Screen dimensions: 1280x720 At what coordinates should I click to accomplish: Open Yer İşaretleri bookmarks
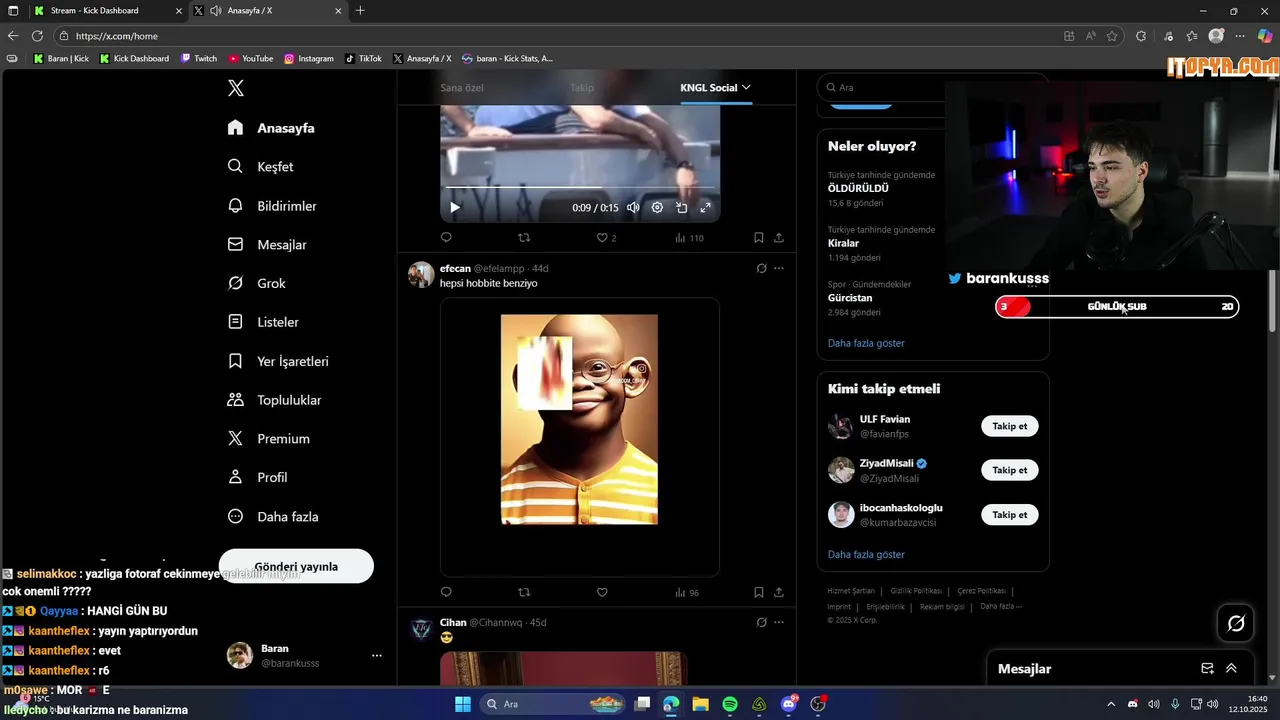[x=278, y=361]
